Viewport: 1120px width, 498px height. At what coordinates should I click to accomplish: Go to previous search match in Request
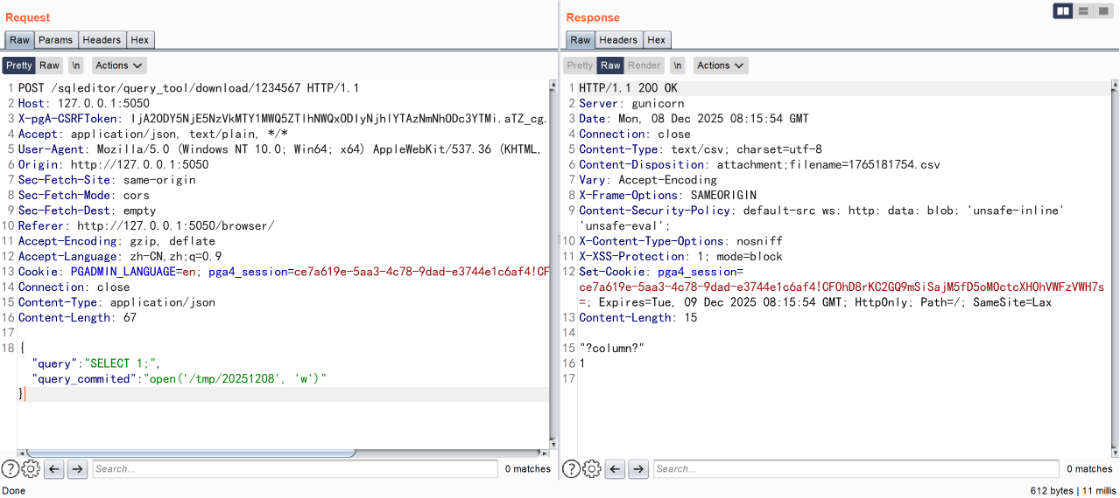(x=55, y=468)
